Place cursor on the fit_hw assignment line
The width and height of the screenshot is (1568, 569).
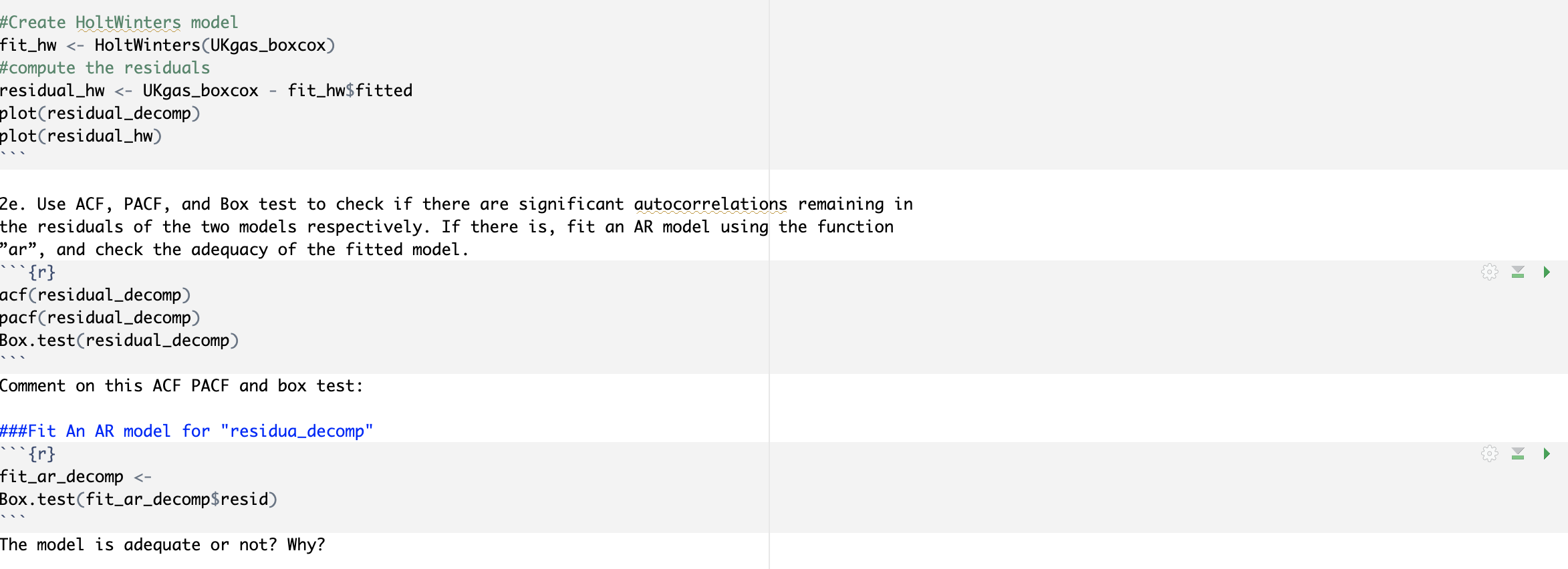[167, 45]
